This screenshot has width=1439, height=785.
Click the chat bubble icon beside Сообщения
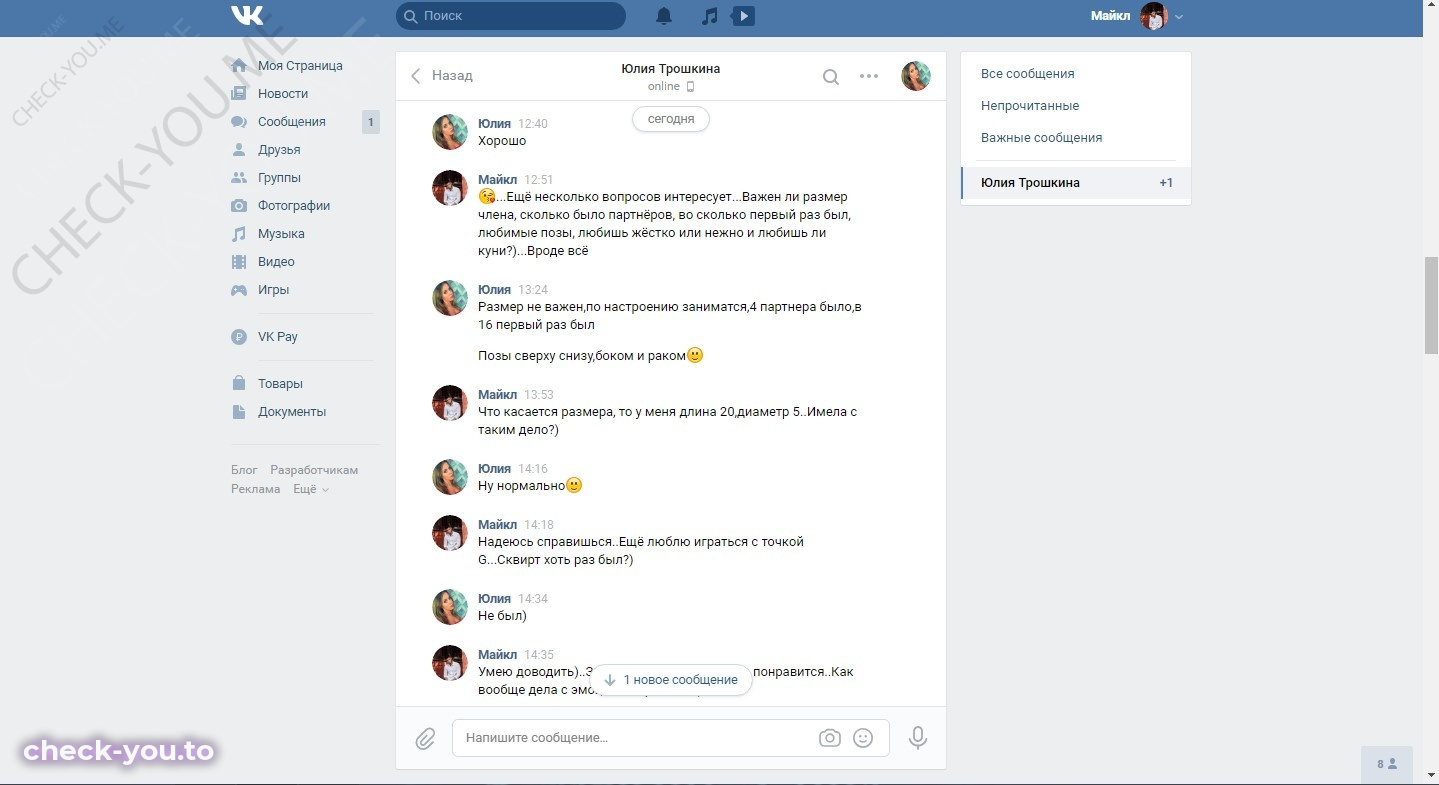pos(239,122)
